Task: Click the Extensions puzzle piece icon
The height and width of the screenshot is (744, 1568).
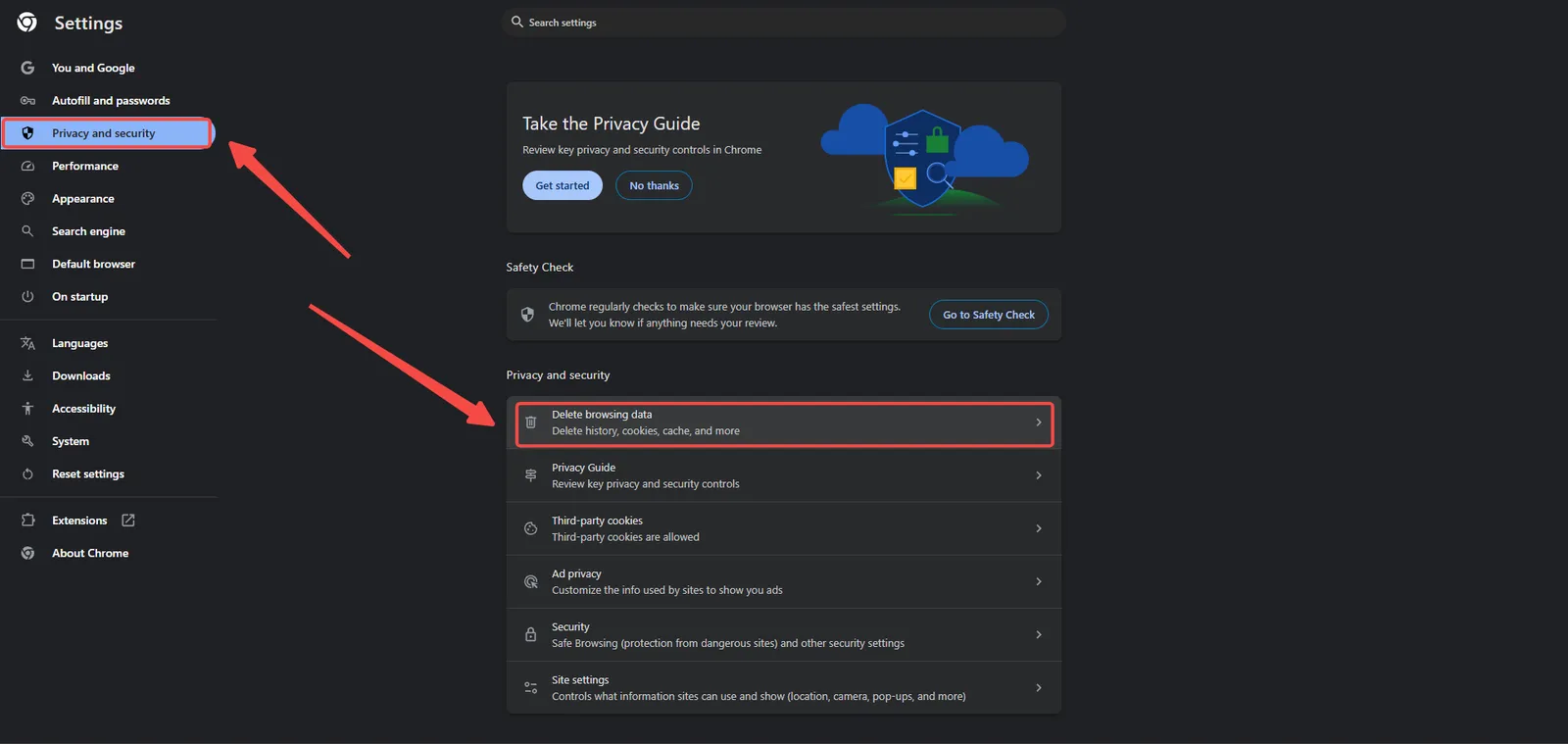Action: 27,521
